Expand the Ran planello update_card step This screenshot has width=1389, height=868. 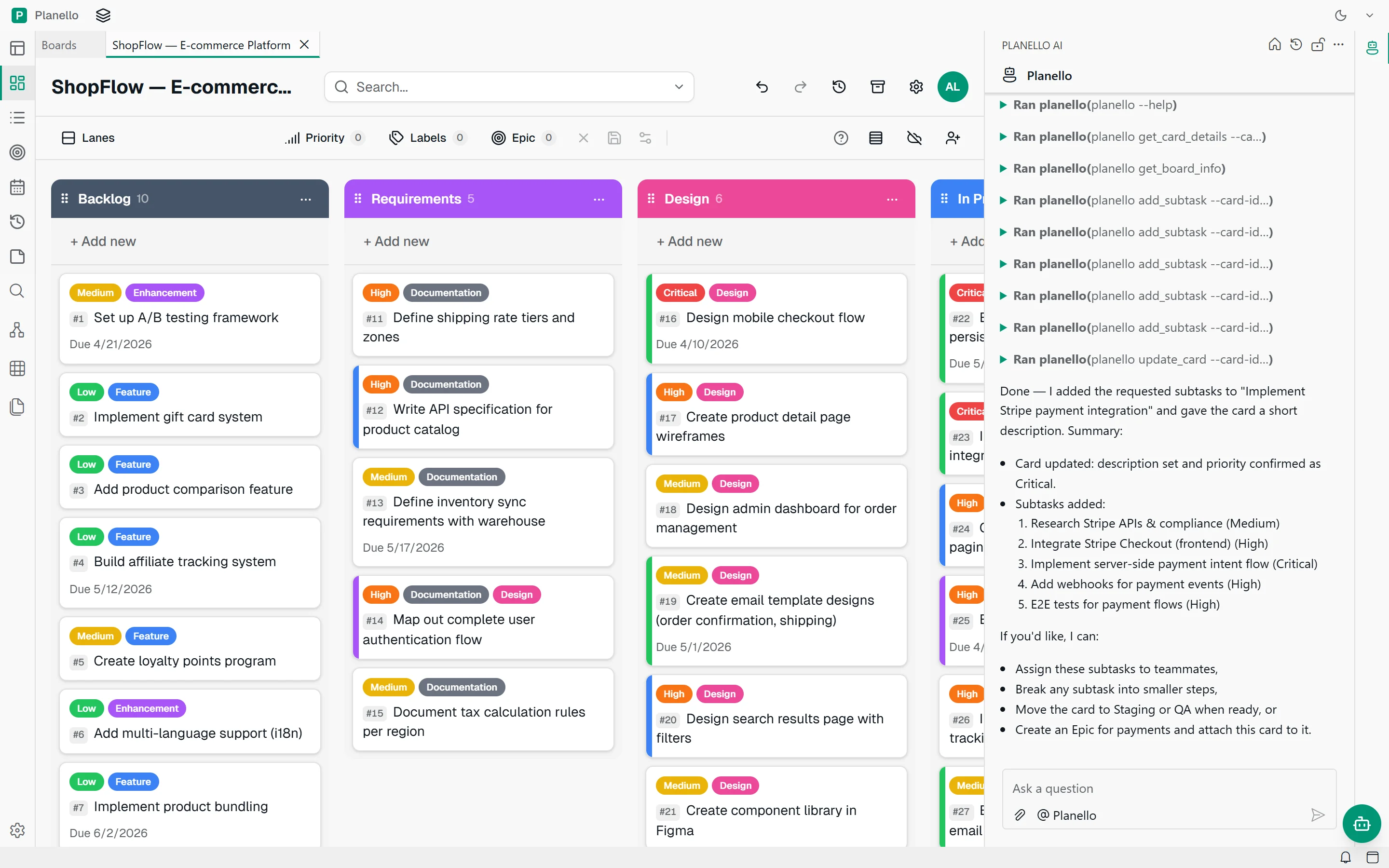tap(1136, 359)
